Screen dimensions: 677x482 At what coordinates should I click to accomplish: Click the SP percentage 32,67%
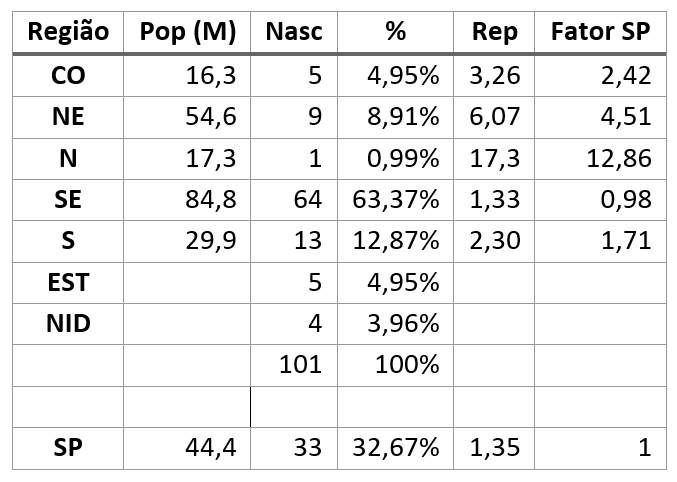click(x=395, y=448)
